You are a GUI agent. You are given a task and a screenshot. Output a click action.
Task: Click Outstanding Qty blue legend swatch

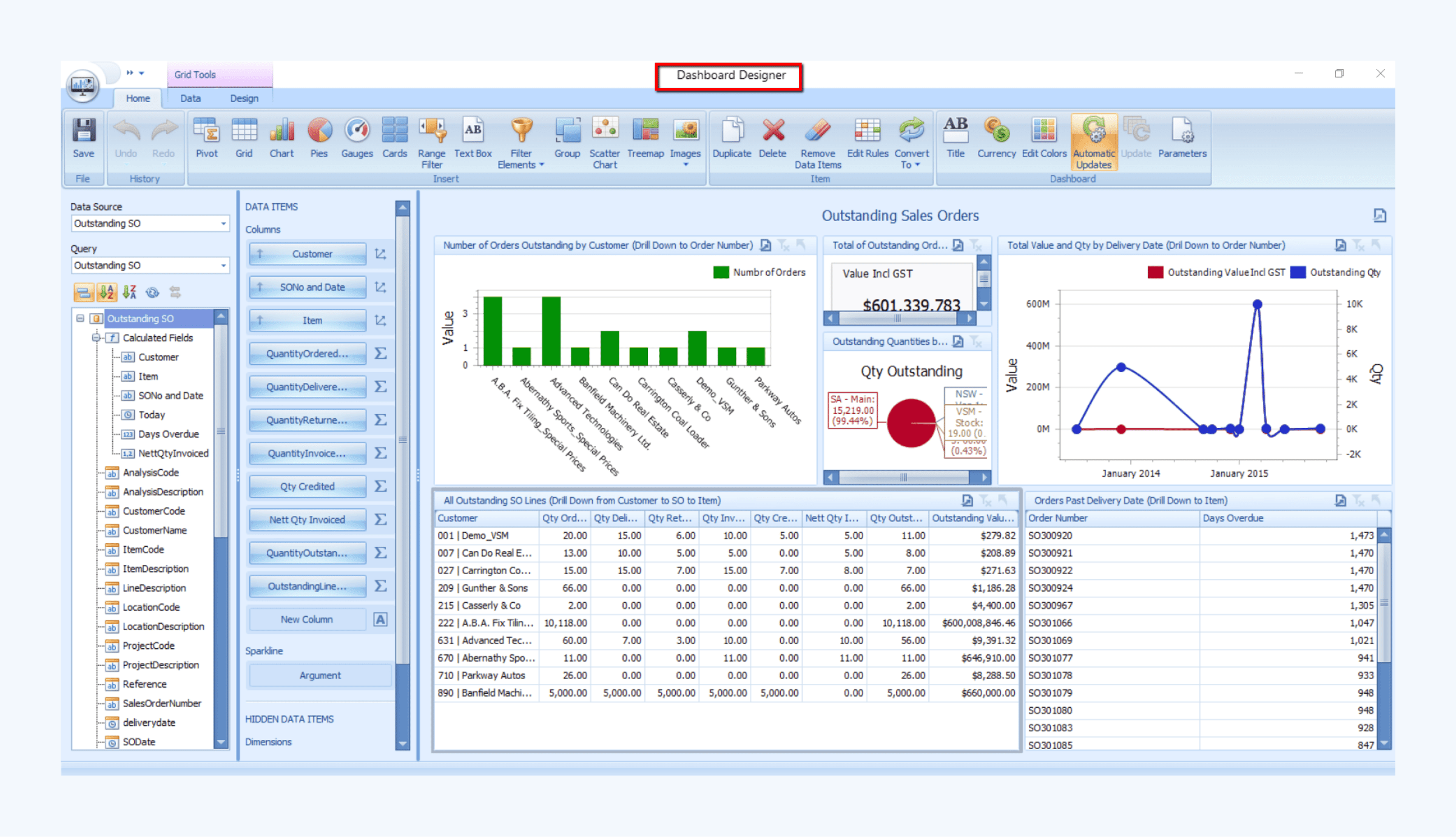1298,273
